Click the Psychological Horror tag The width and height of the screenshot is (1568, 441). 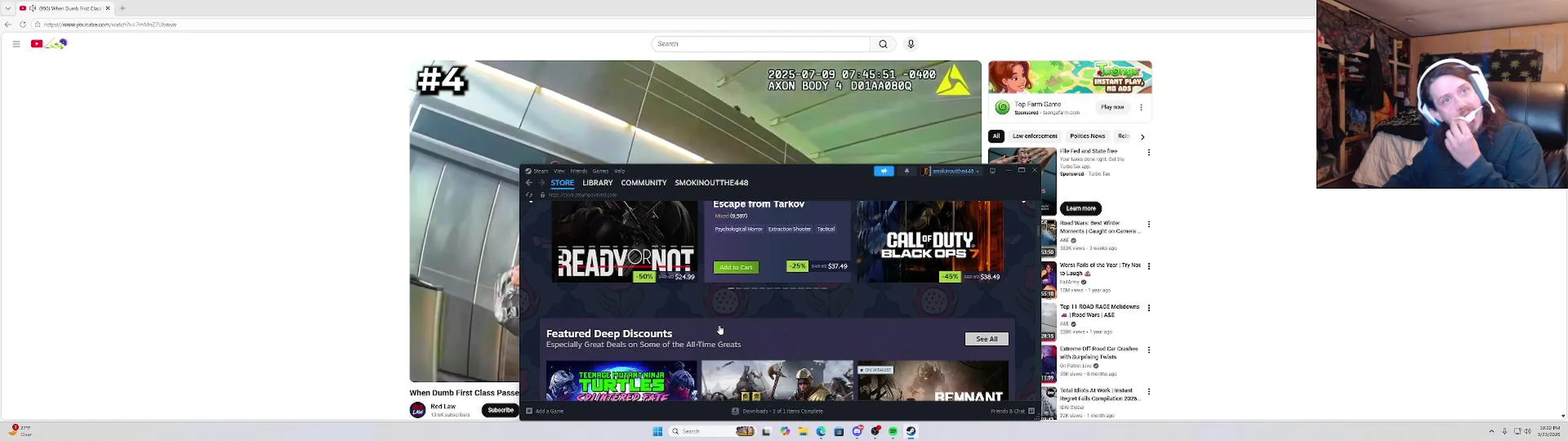click(x=738, y=229)
